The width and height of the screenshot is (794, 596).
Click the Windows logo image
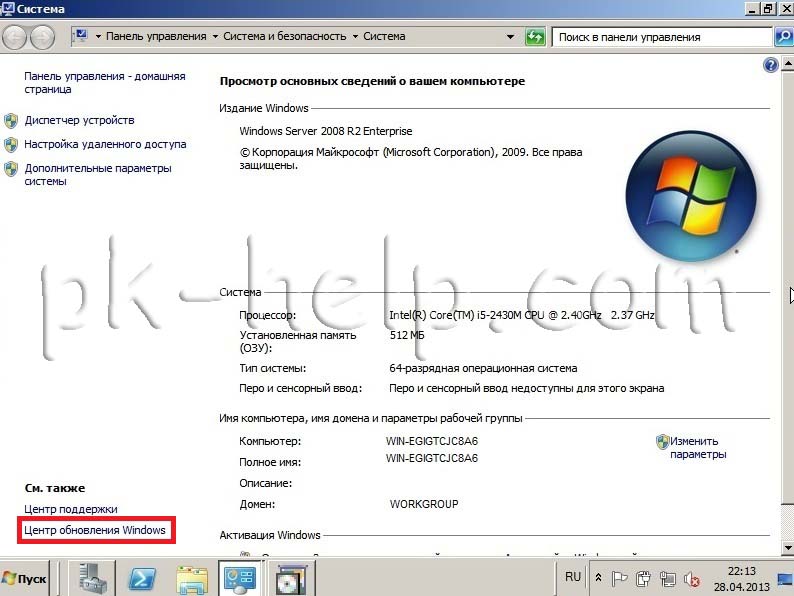point(691,196)
